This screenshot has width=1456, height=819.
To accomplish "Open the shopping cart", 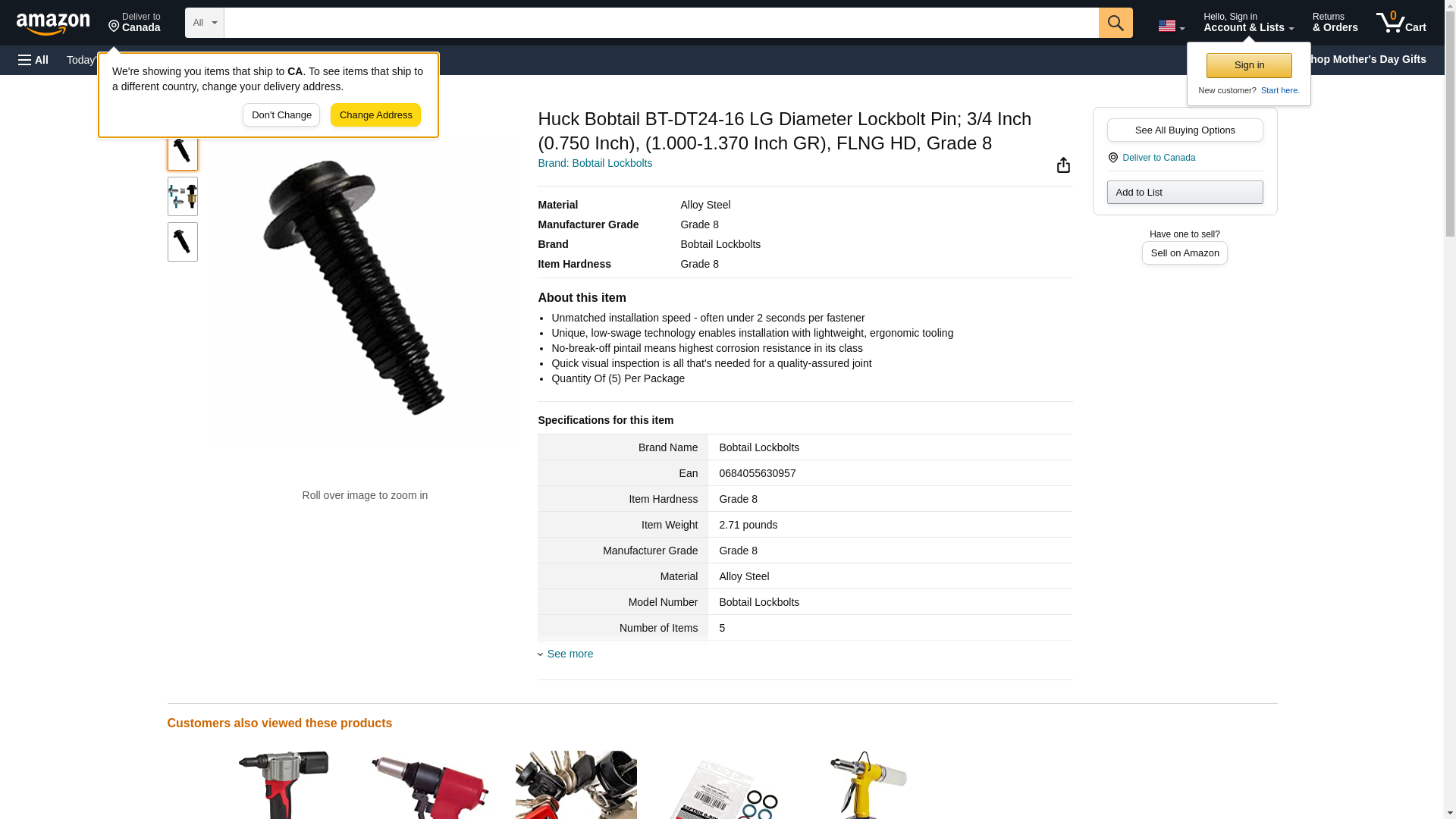I will click(x=1401, y=23).
